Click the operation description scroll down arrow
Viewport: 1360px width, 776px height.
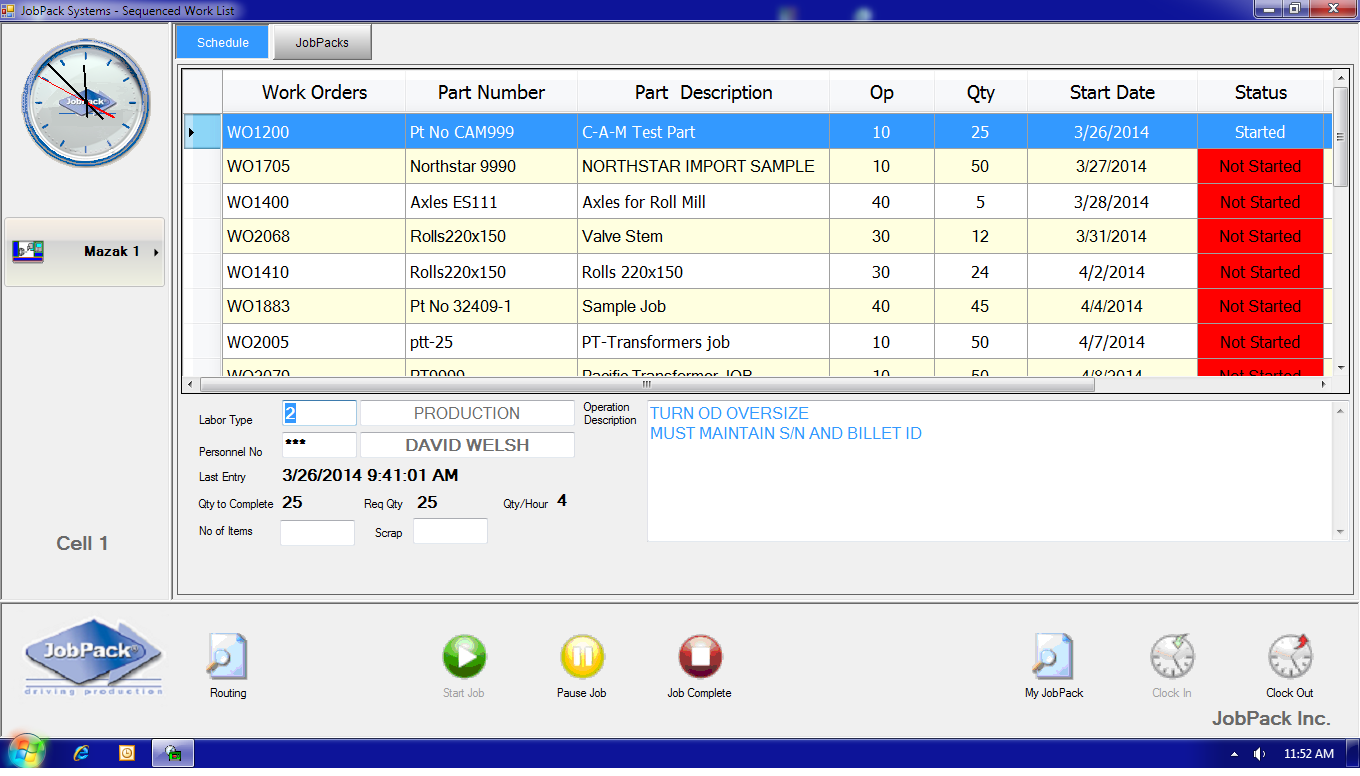coord(1341,533)
